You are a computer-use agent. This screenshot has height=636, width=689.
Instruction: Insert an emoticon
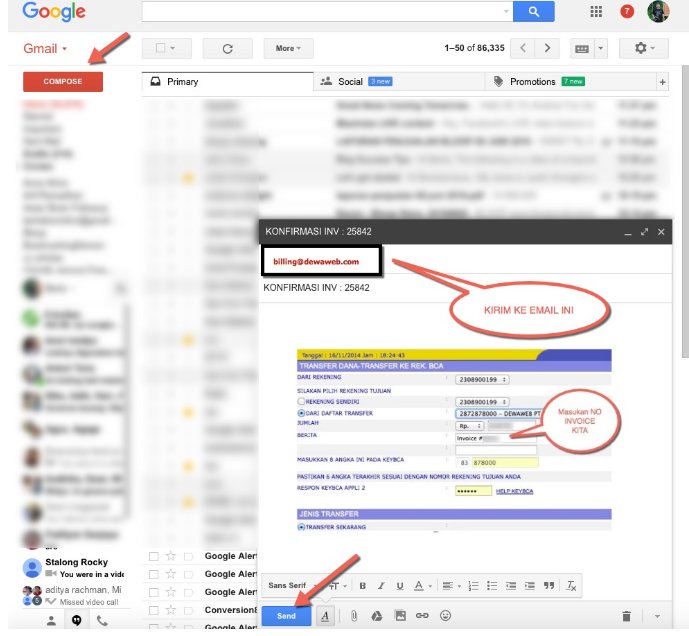[x=445, y=616]
